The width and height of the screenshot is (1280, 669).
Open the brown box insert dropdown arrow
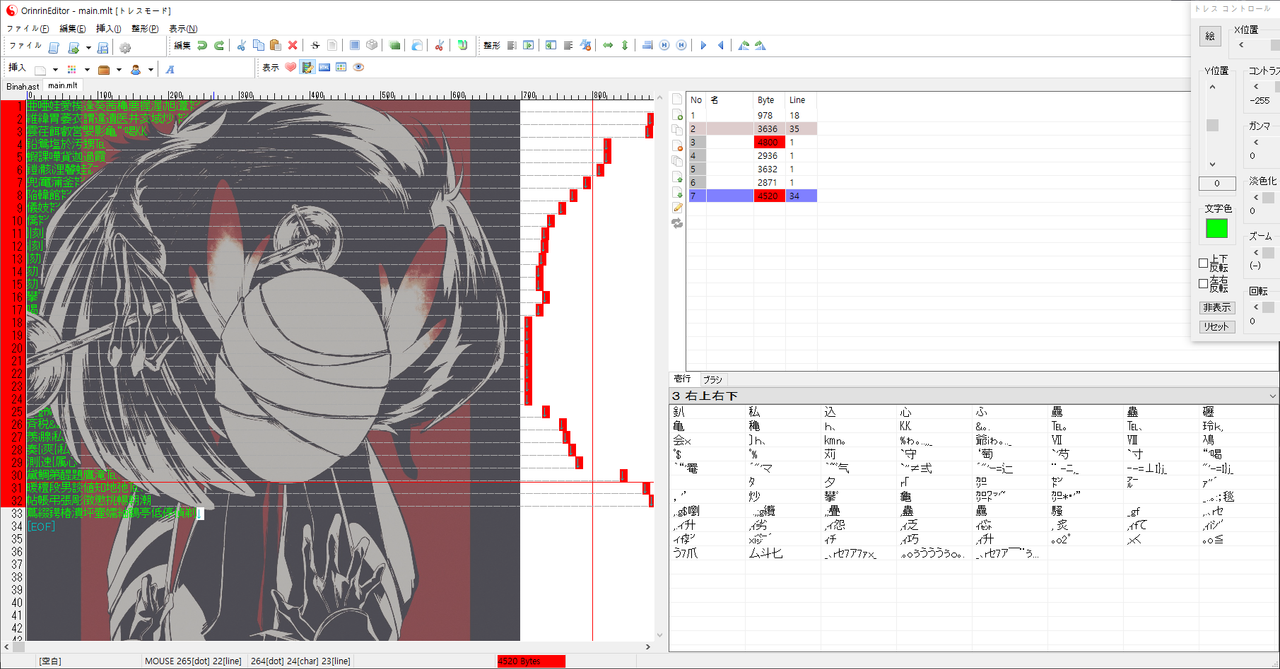(119, 70)
